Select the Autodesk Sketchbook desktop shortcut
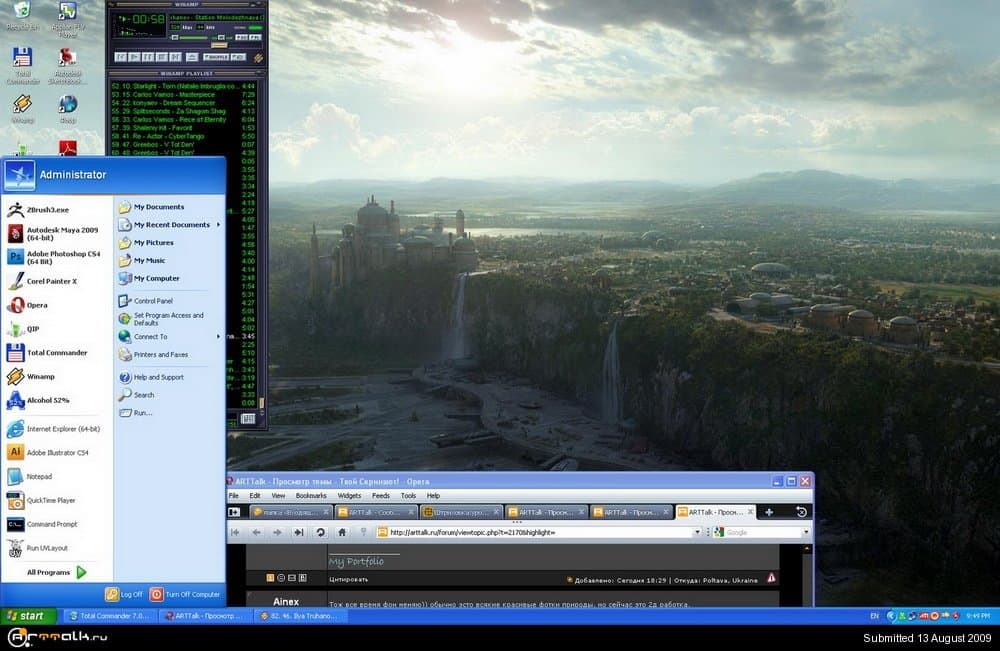Screen dimensions: 1000x651 click(68, 65)
